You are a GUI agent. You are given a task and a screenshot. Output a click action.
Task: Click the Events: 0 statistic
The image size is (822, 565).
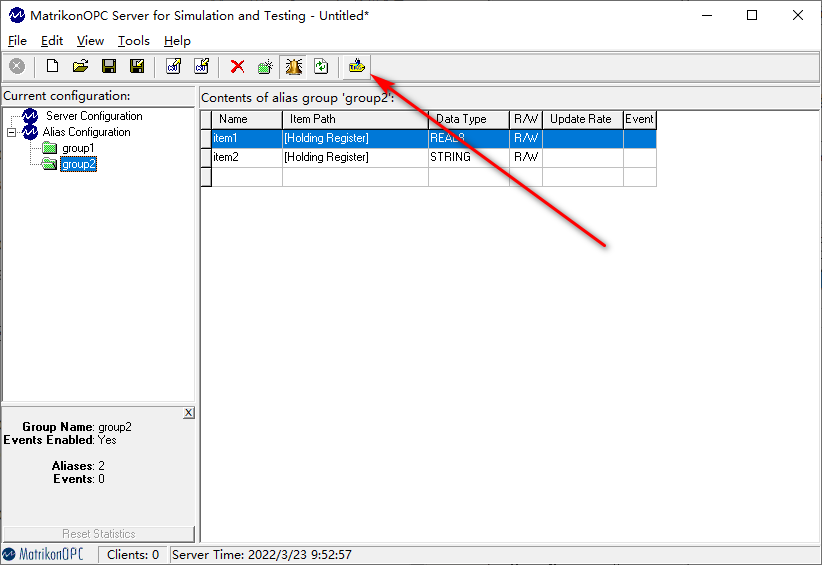pos(79,479)
